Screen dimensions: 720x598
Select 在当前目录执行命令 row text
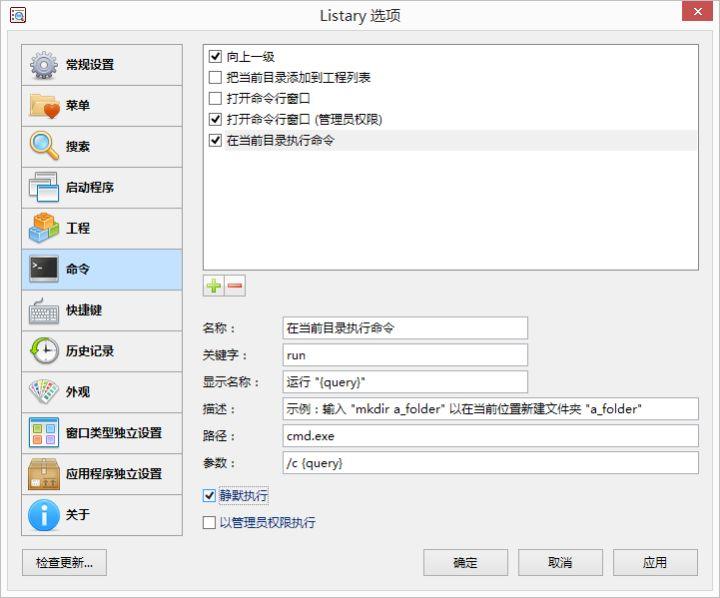(x=280, y=140)
